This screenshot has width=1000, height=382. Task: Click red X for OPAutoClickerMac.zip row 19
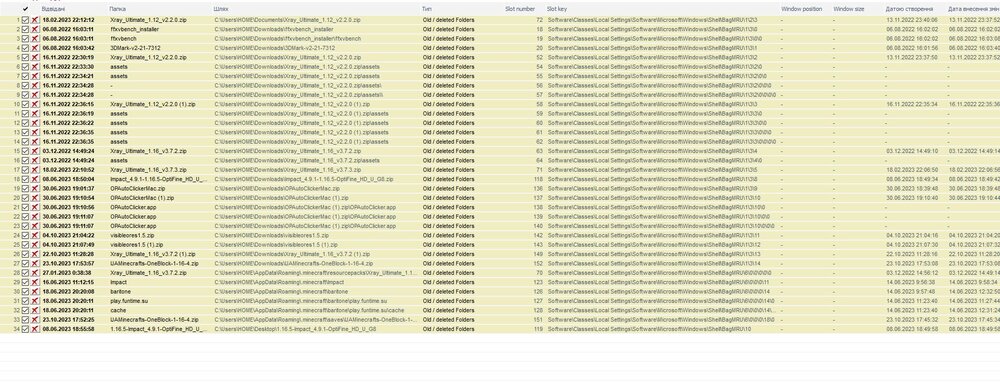point(36,189)
